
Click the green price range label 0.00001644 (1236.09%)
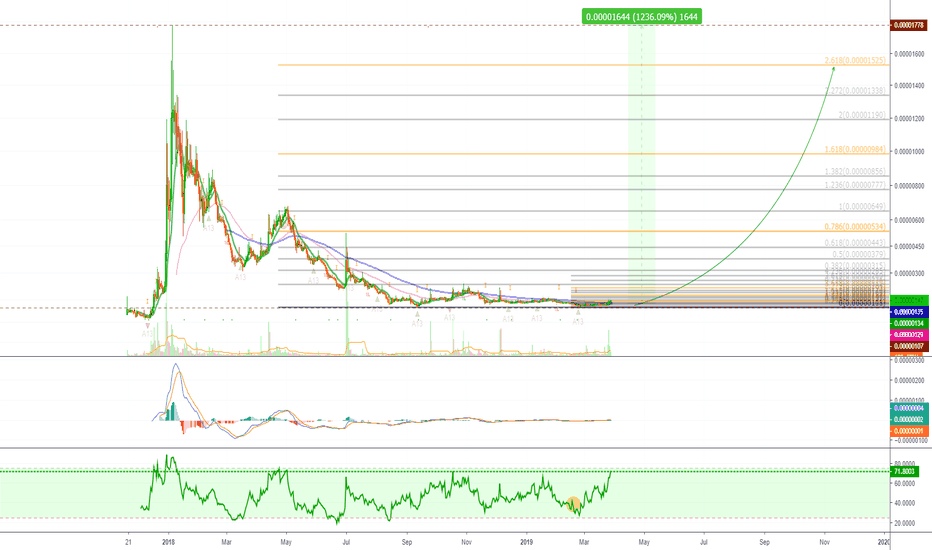(642, 17)
